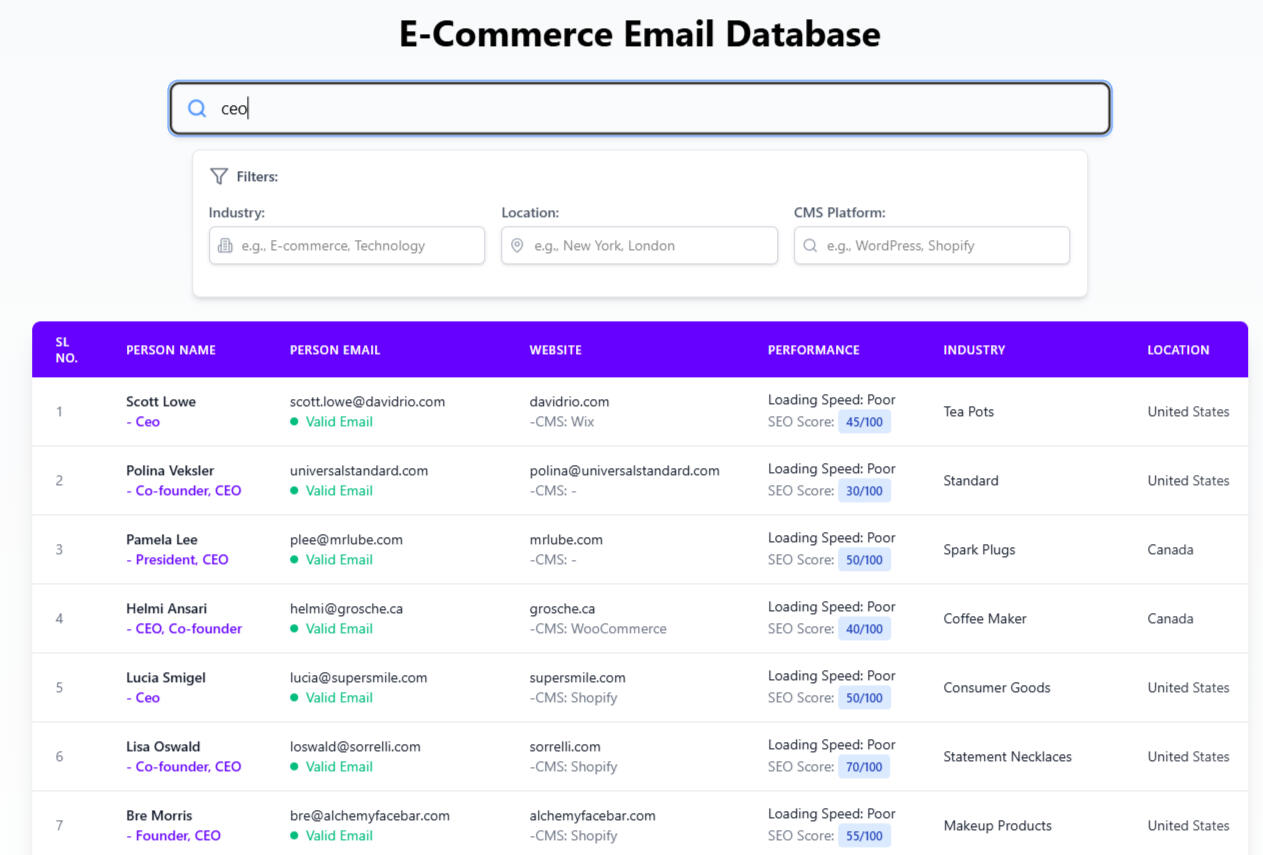Click the search icon in CMS Platform field

[x=810, y=246]
